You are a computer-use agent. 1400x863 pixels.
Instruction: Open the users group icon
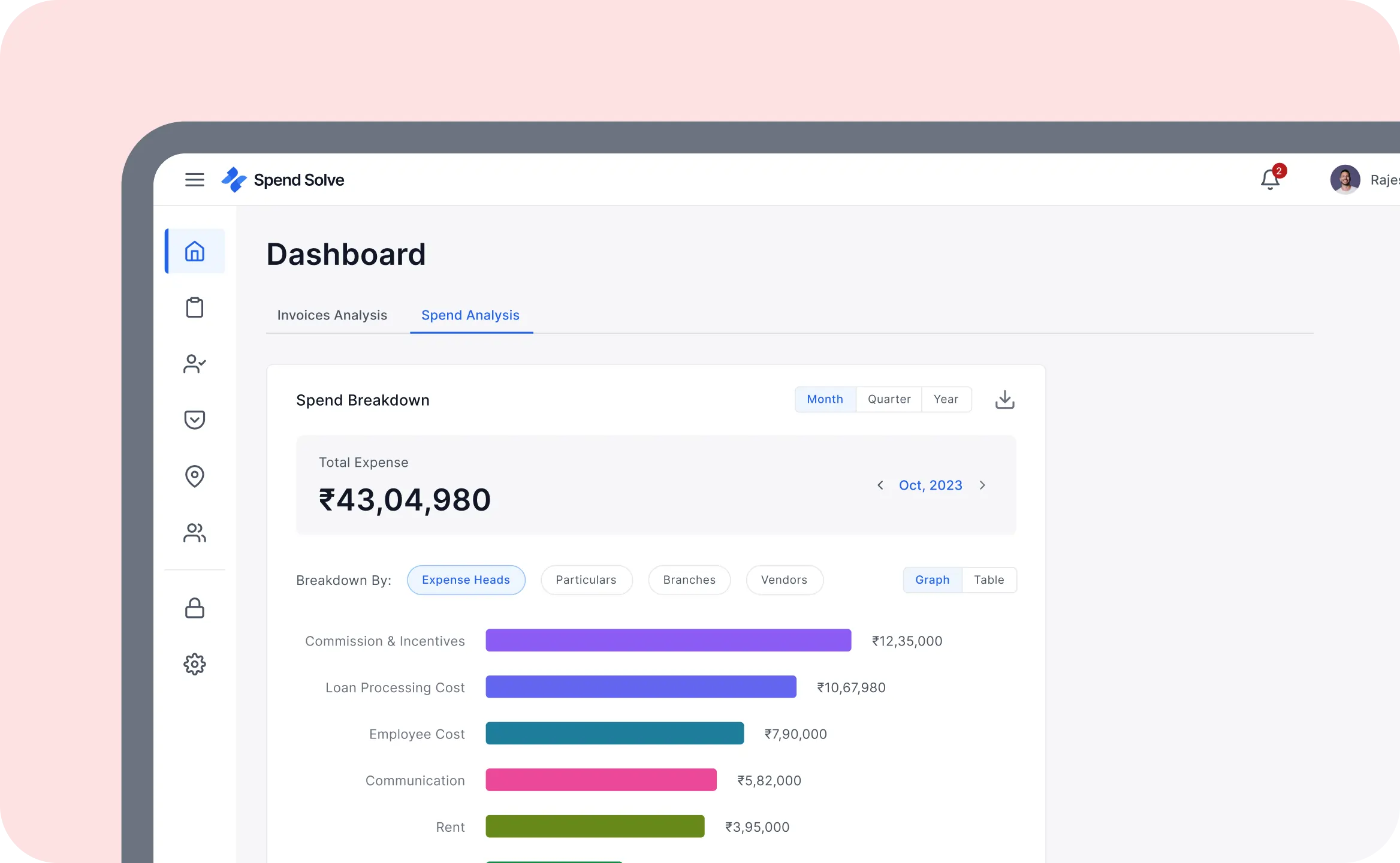pos(195,533)
